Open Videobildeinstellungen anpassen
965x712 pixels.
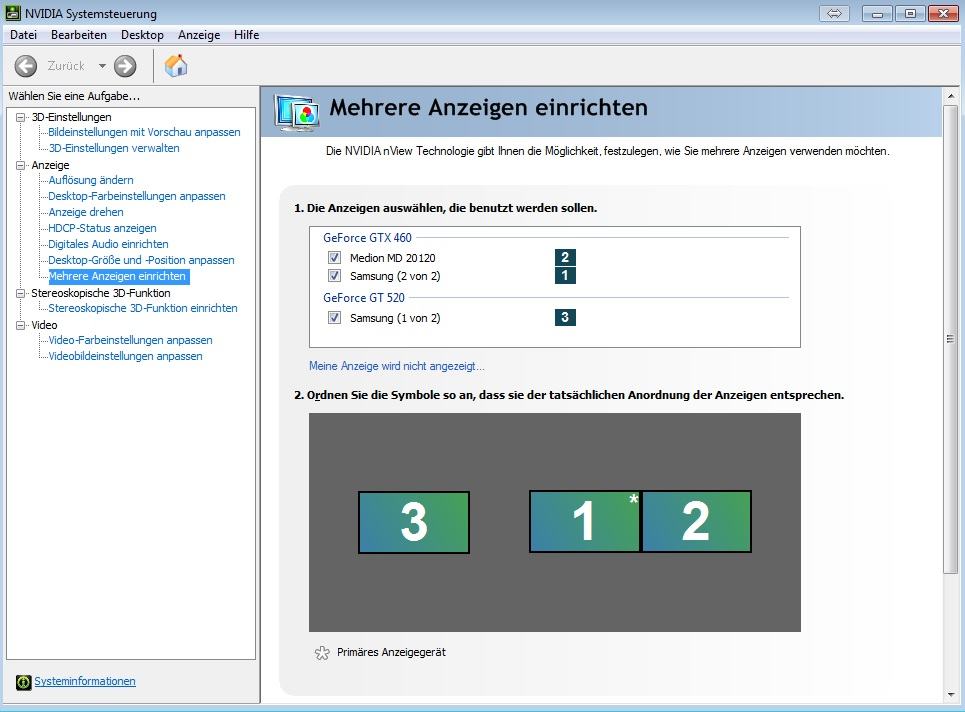(x=125, y=356)
